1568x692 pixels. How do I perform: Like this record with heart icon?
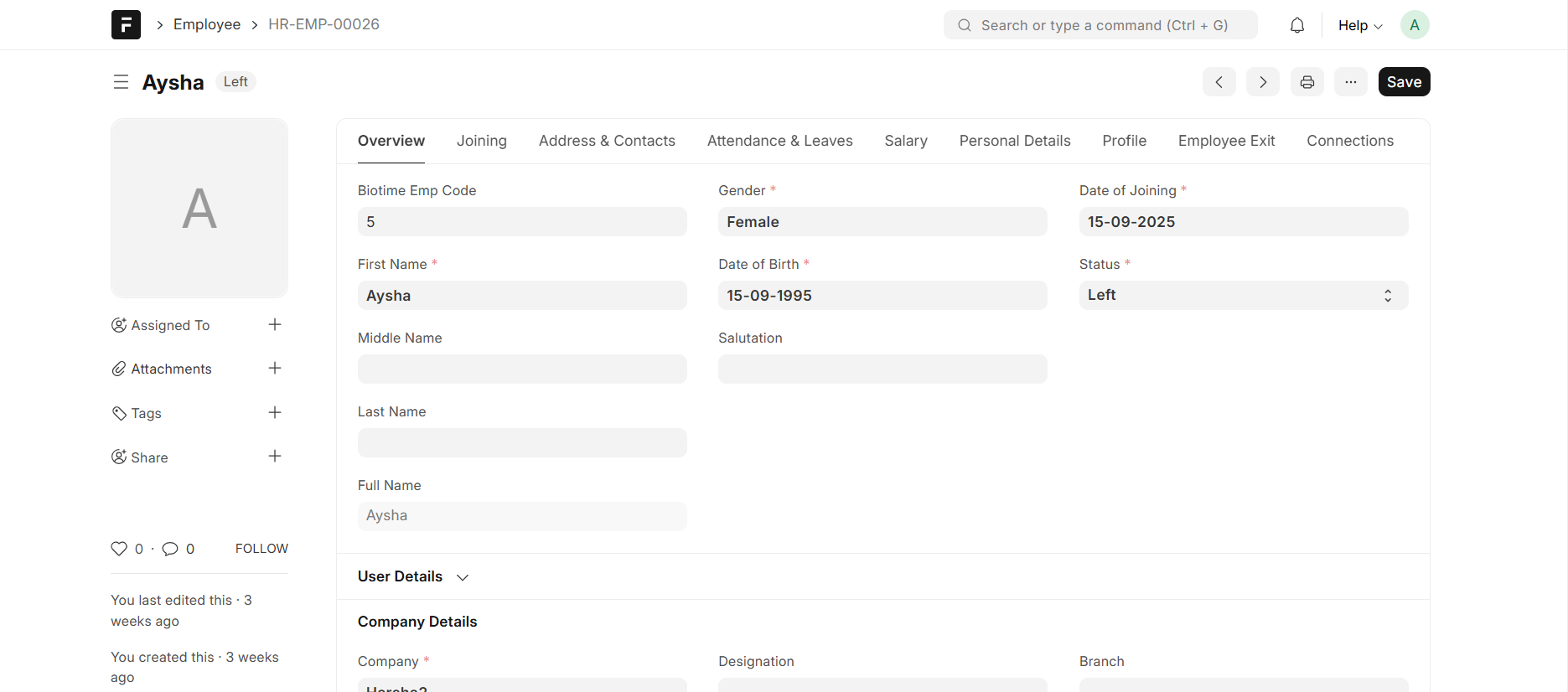(x=119, y=549)
